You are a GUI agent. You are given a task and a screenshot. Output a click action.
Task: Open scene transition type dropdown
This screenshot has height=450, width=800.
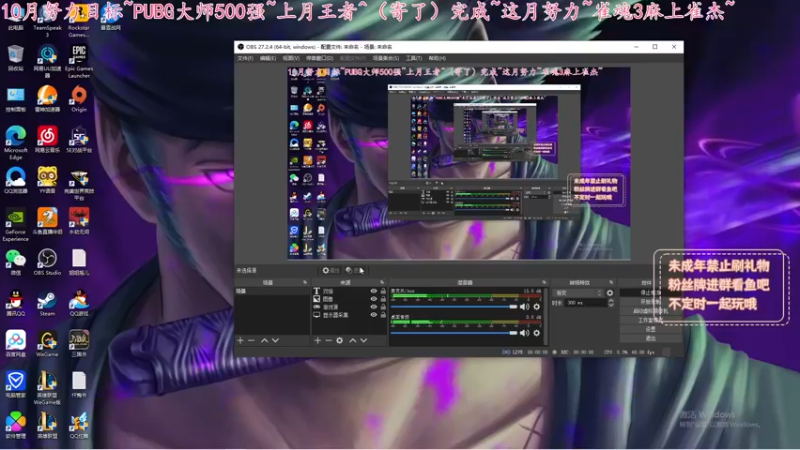(579, 293)
